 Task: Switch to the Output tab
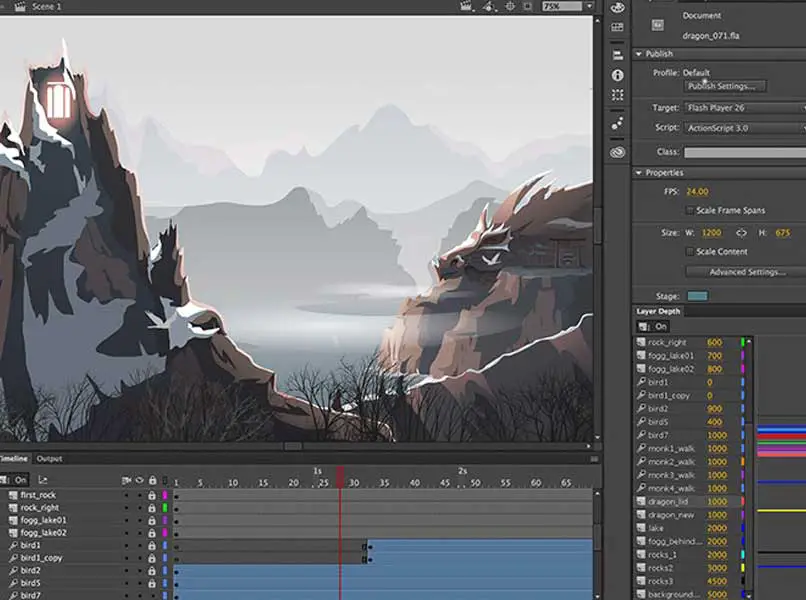49,459
